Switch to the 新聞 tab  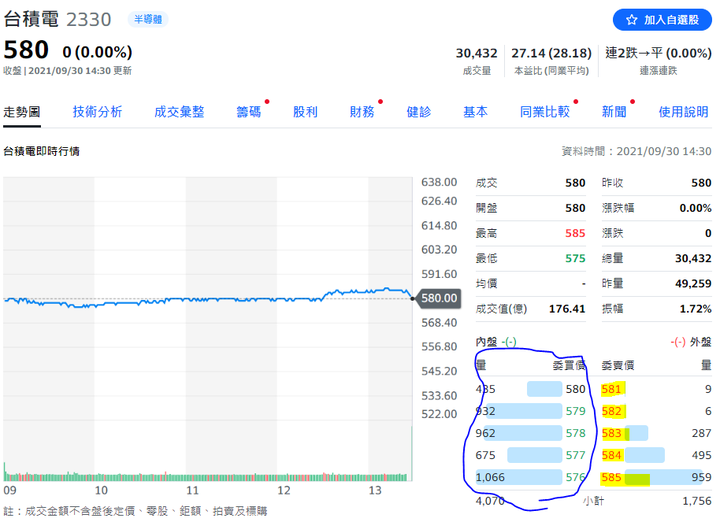(x=614, y=112)
